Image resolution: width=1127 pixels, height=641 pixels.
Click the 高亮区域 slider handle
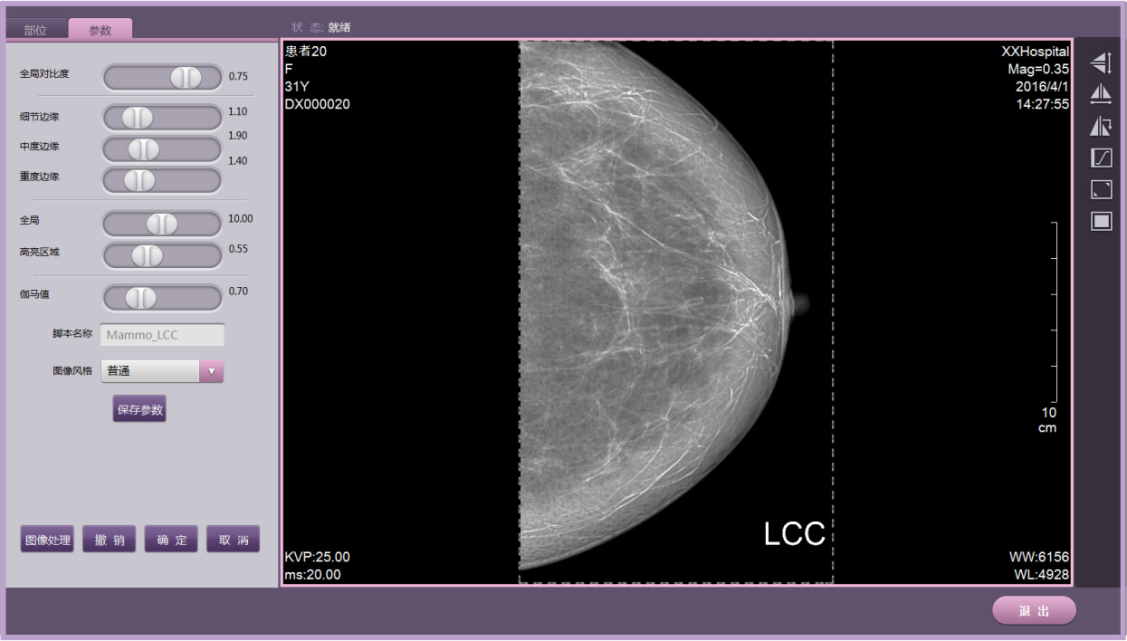(147, 256)
